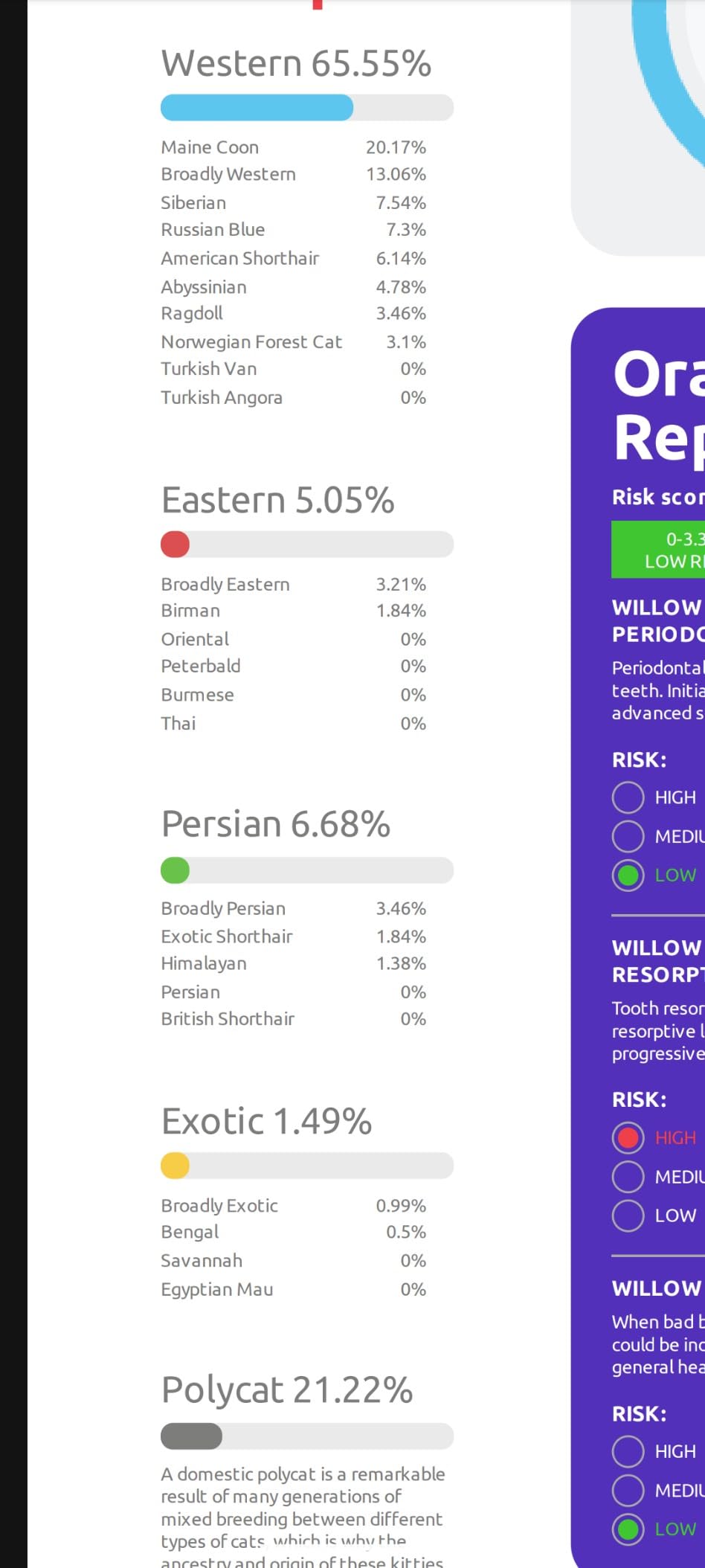Click the green low risk score box
The height and width of the screenshot is (1568, 705).
[657, 550]
